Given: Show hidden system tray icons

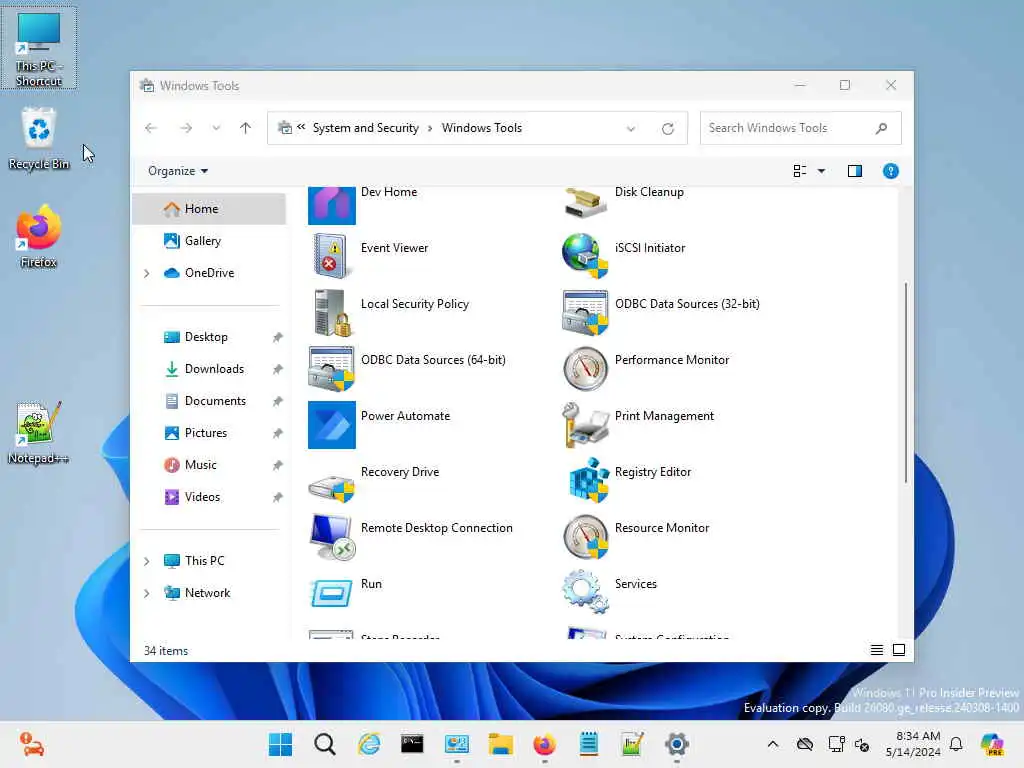Looking at the screenshot, I should [x=773, y=744].
